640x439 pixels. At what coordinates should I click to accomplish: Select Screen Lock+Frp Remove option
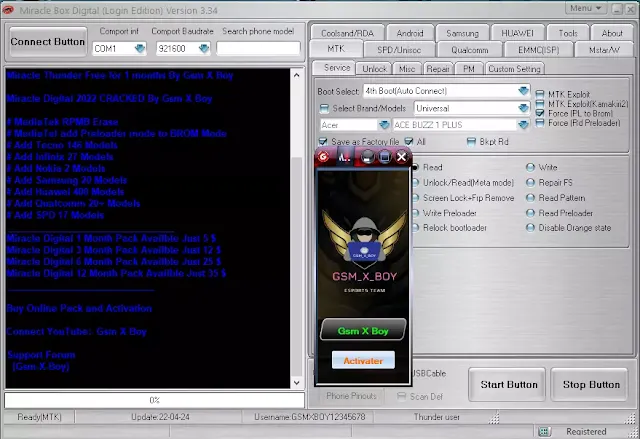point(416,198)
